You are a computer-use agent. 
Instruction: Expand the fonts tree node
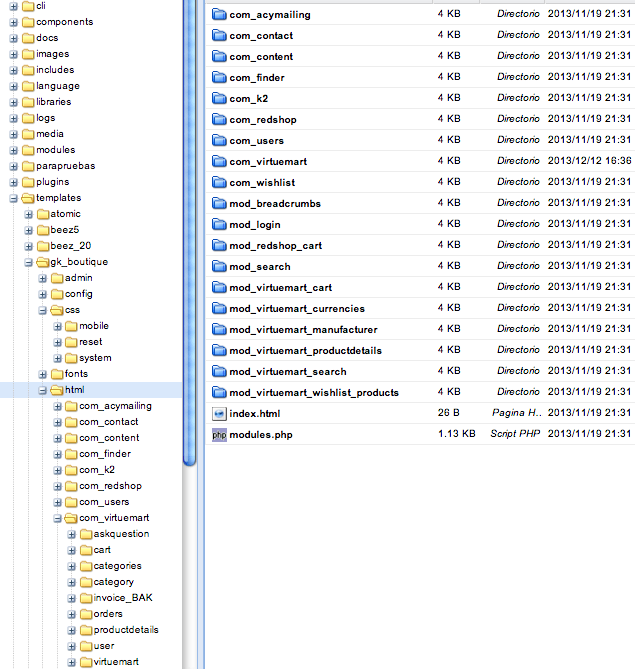pyautogui.click(x=43, y=374)
